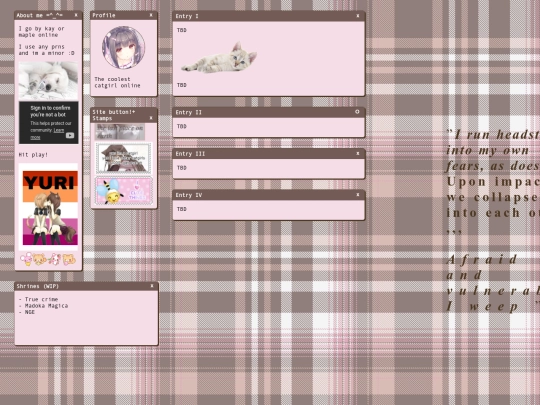Screen dimensions: 540x405
Task: Click the 'I run headst' quote line
Action: click(493, 135)
